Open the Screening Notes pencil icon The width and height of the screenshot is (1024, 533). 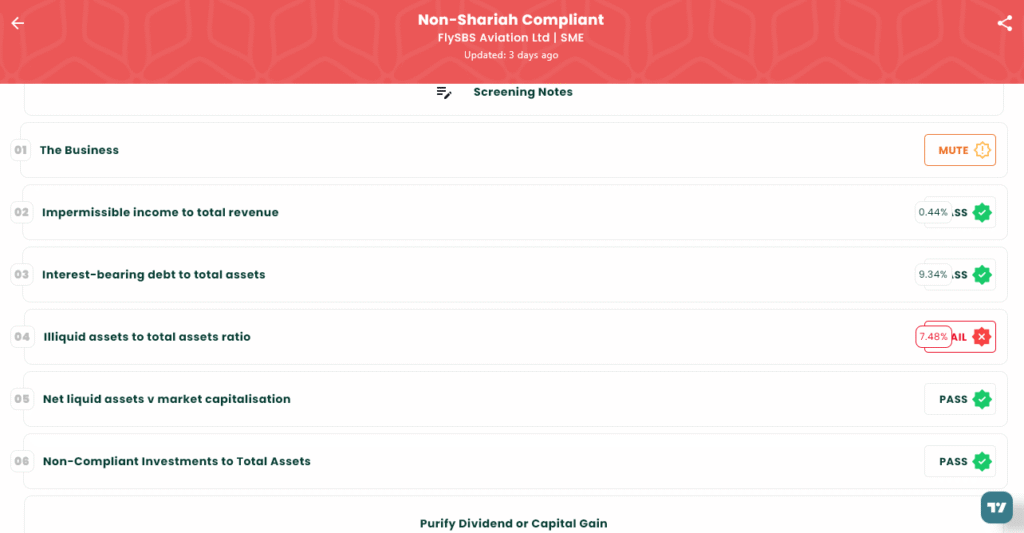click(444, 93)
